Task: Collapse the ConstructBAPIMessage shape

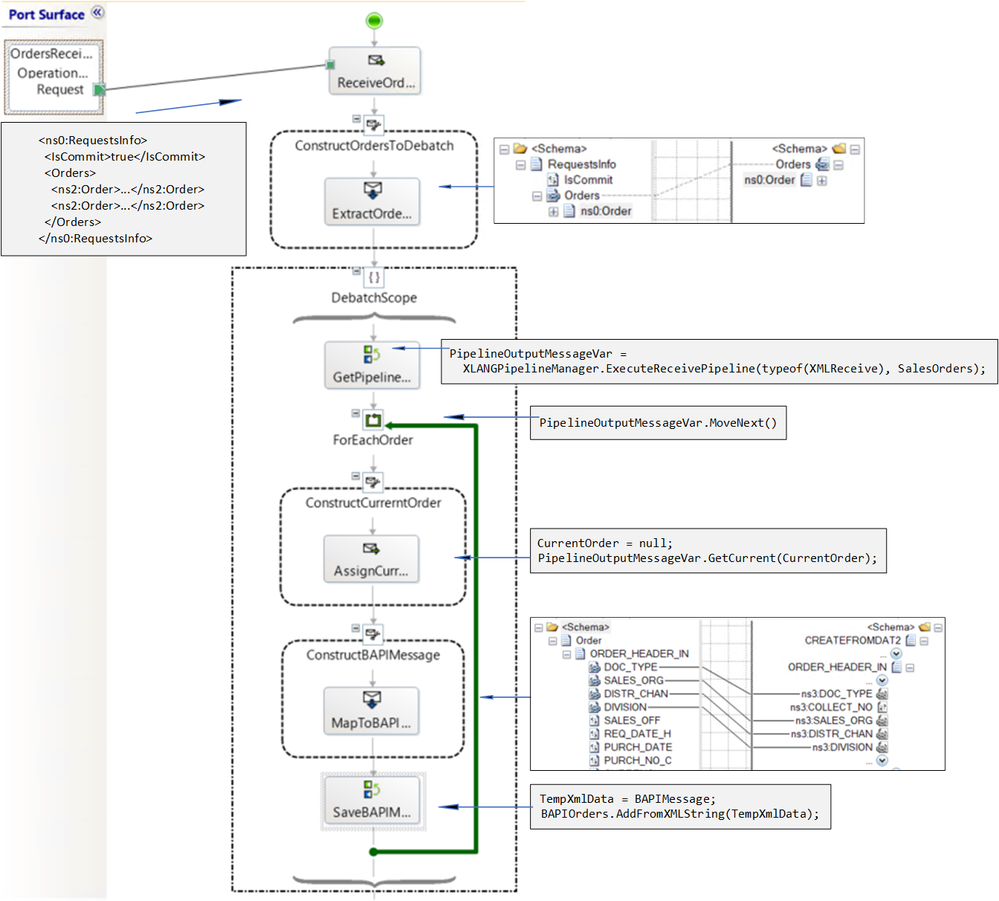Action: click(x=356, y=628)
